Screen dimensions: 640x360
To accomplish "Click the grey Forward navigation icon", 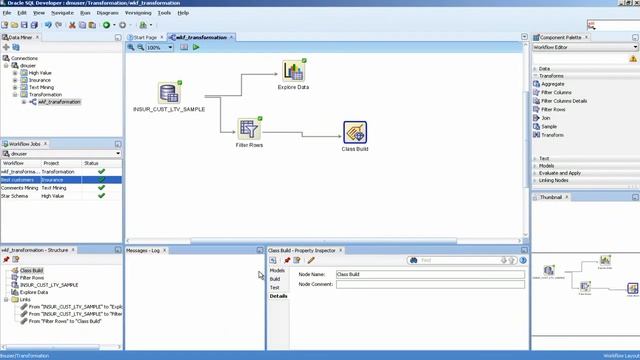I will [x=122, y=25].
